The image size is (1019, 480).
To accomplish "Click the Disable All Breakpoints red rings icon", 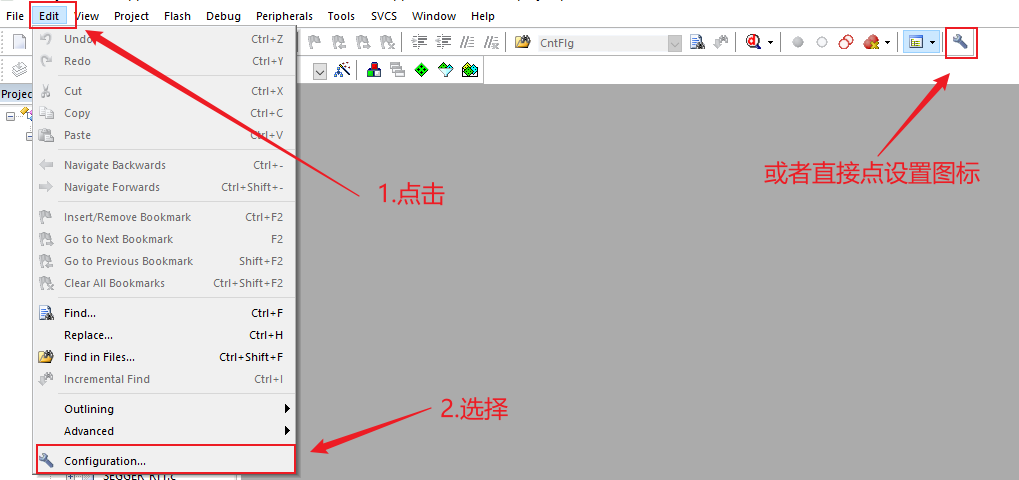I will click(845, 43).
